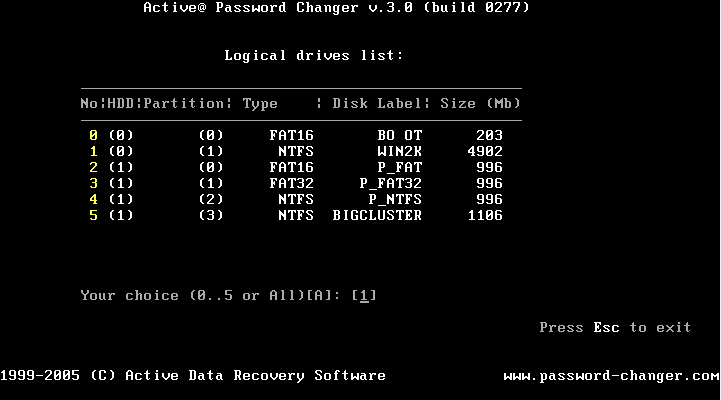This screenshot has width=721, height=400.
Task: Click the P_FAT disk label
Action: click(400, 167)
